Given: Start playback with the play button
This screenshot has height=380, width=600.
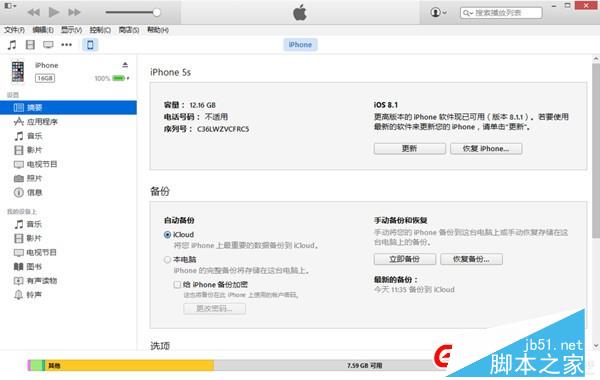Looking at the screenshot, I should coord(54,12).
